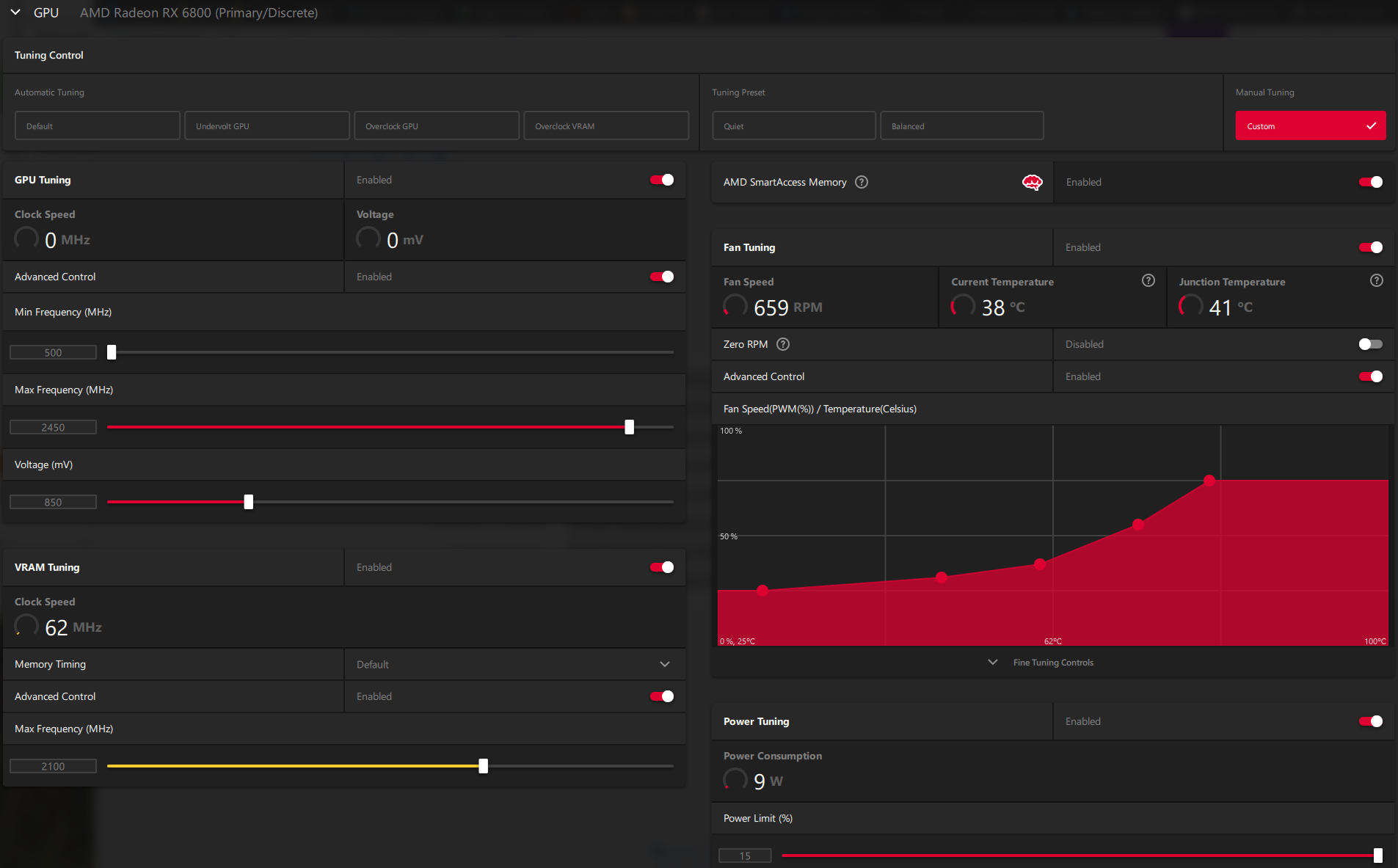Click the Zero RPM help icon
The width and height of the screenshot is (1398, 868).
[x=783, y=344]
